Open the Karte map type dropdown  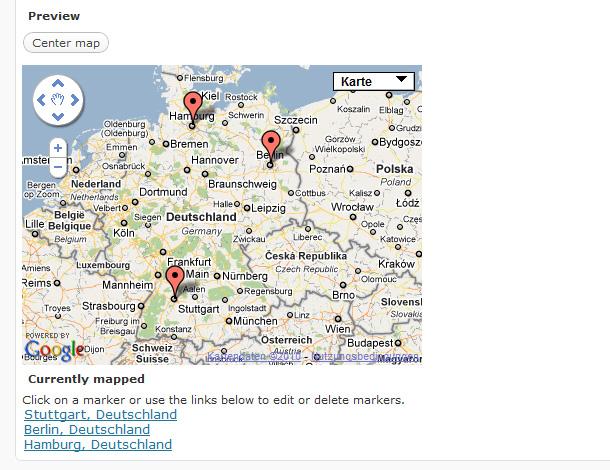(373, 81)
